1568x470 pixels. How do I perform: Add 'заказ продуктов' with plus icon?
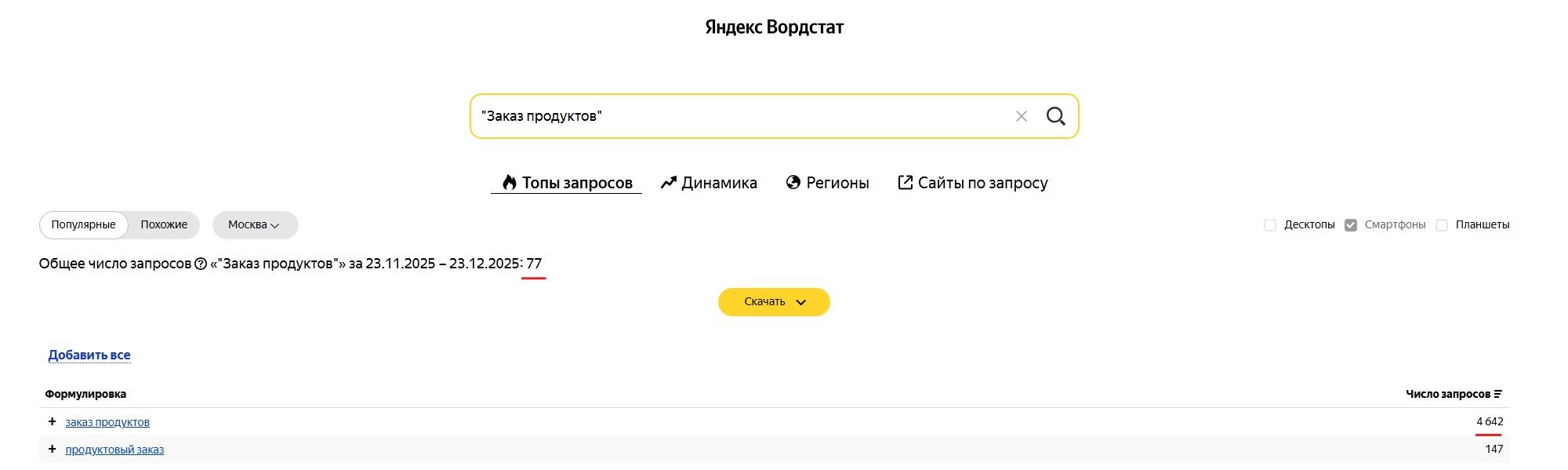pyautogui.click(x=52, y=421)
